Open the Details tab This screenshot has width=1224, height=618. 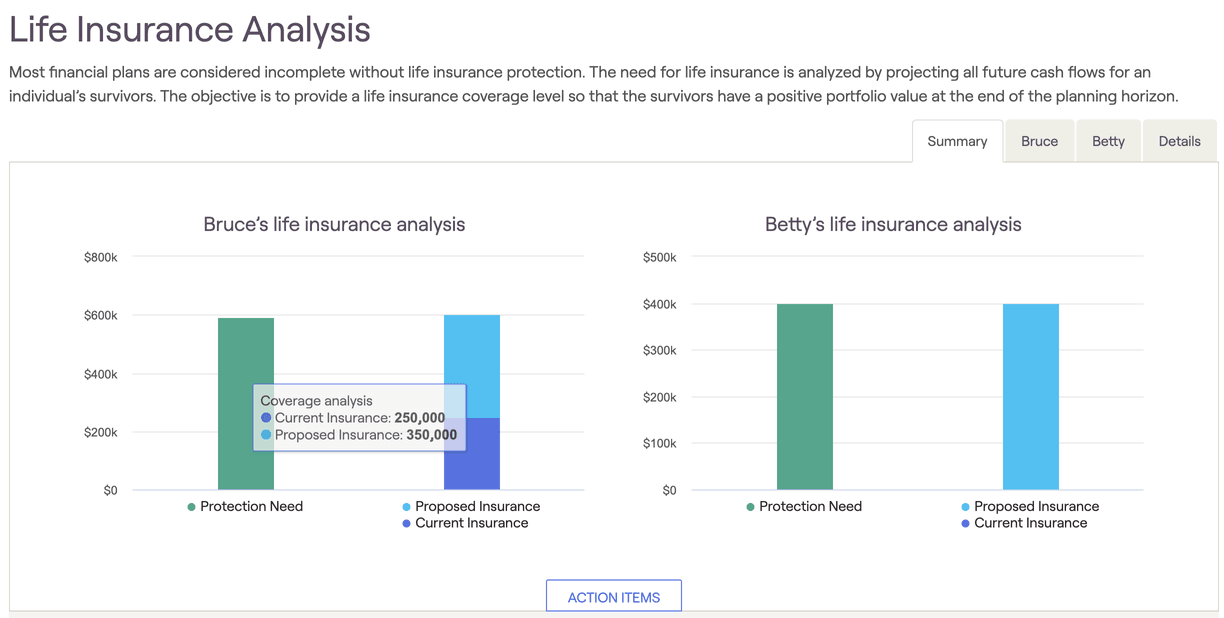[x=1179, y=141]
